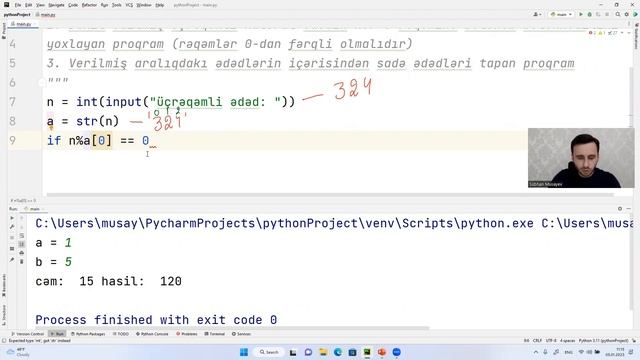This screenshot has height=360, width=640.
Task: Open the TODO tool window
Action: click(120, 334)
